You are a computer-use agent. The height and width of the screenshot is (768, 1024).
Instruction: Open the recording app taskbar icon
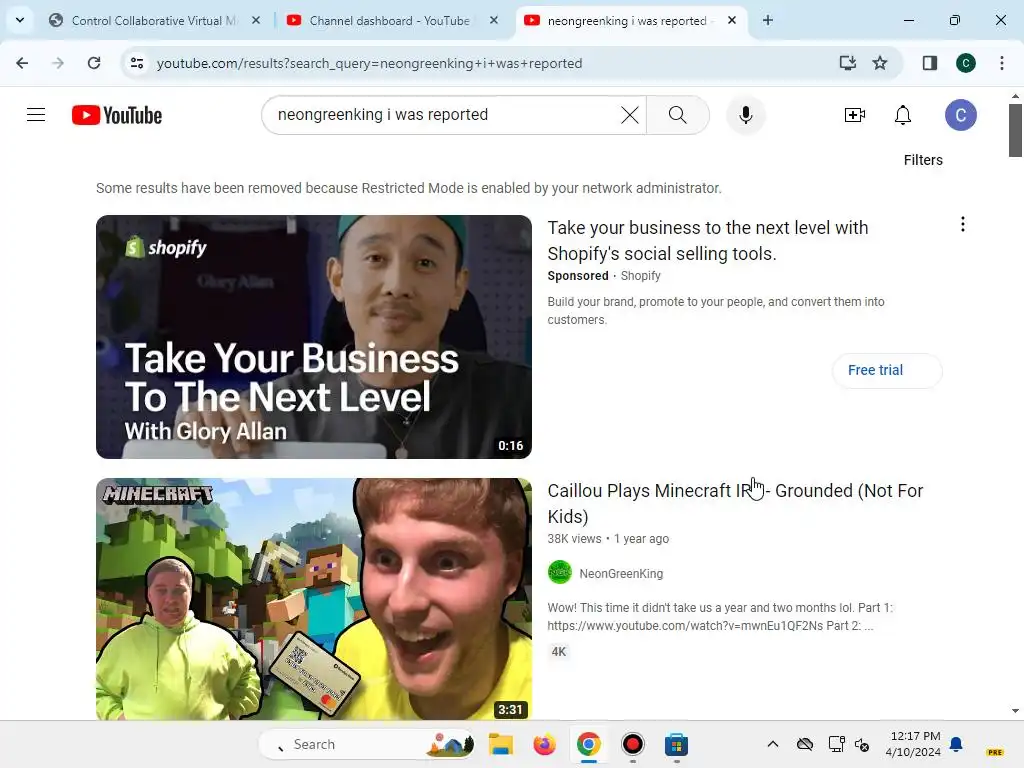coord(632,744)
